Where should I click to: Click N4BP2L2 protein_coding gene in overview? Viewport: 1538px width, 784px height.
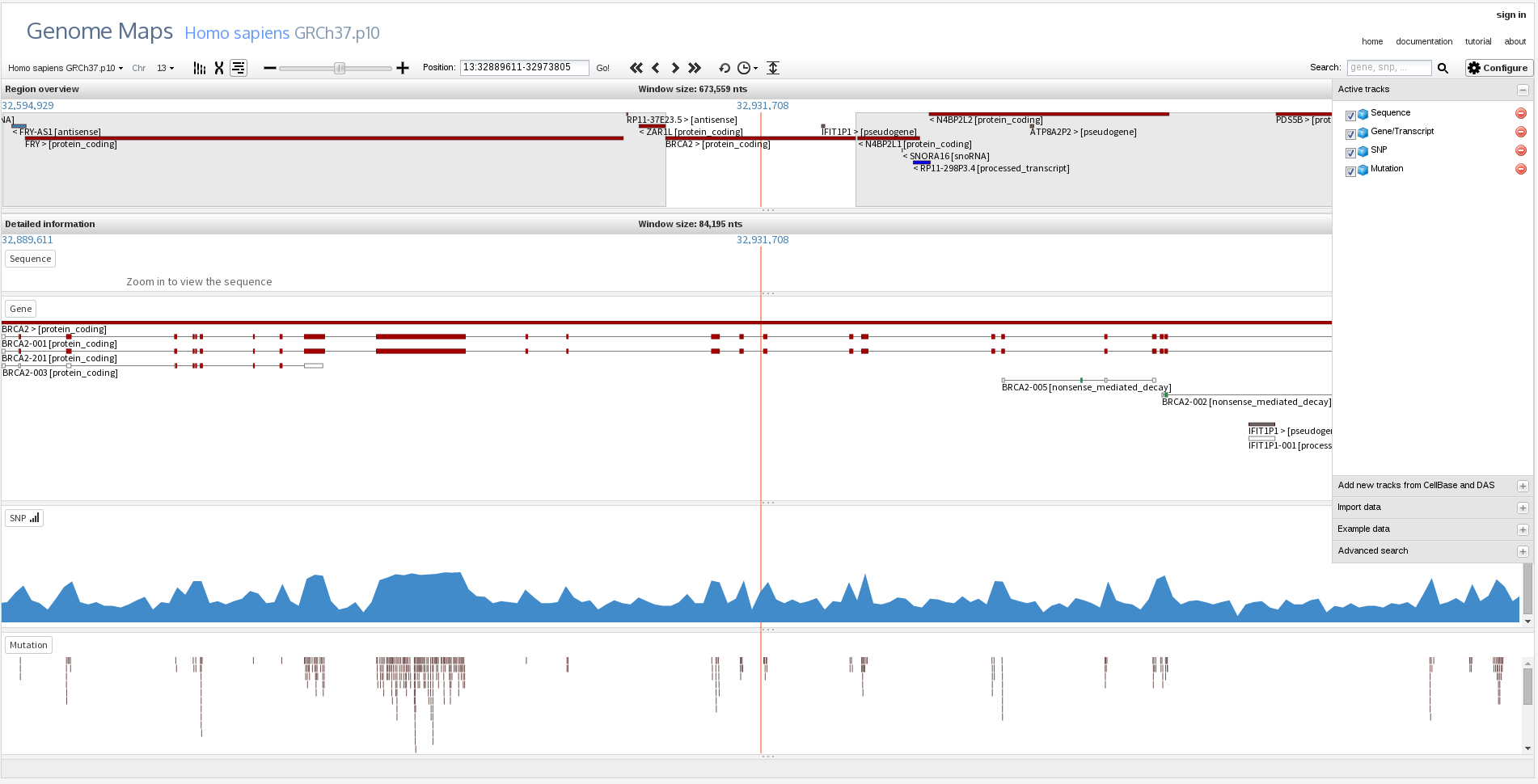[986, 120]
